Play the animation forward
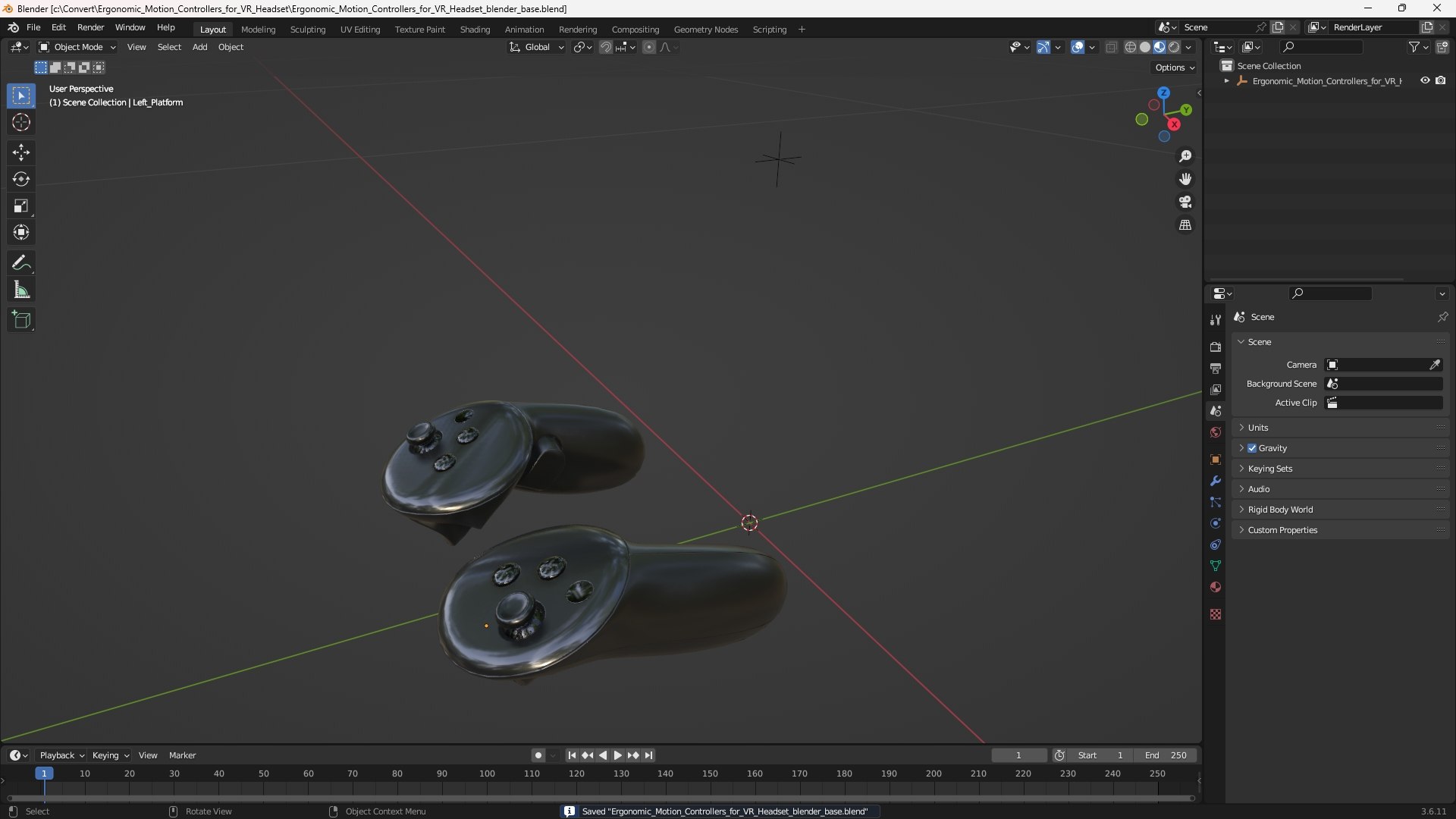Screen dimensions: 1456x819 [617, 755]
